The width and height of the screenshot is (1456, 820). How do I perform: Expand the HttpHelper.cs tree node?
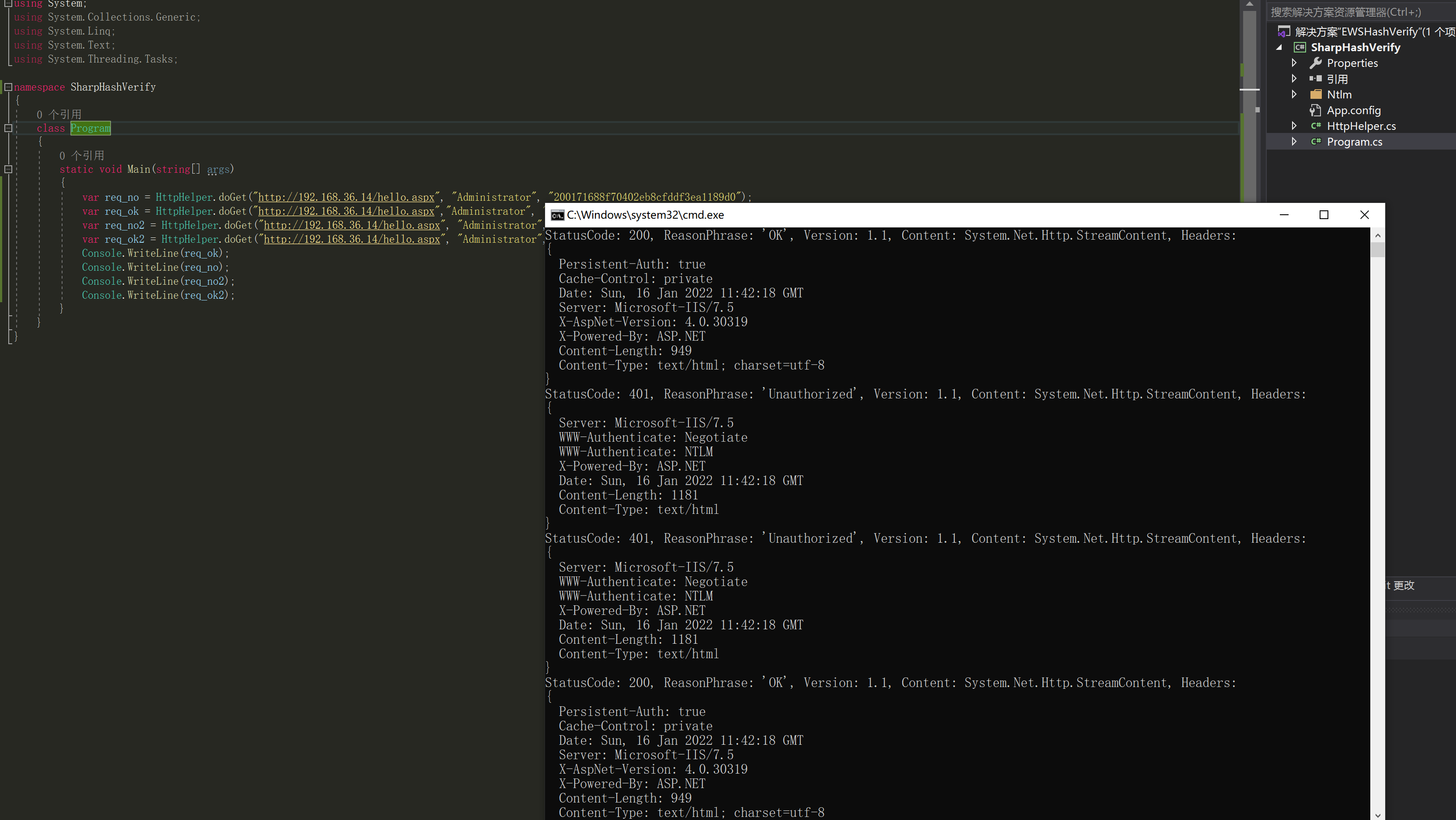pyautogui.click(x=1294, y=126)
